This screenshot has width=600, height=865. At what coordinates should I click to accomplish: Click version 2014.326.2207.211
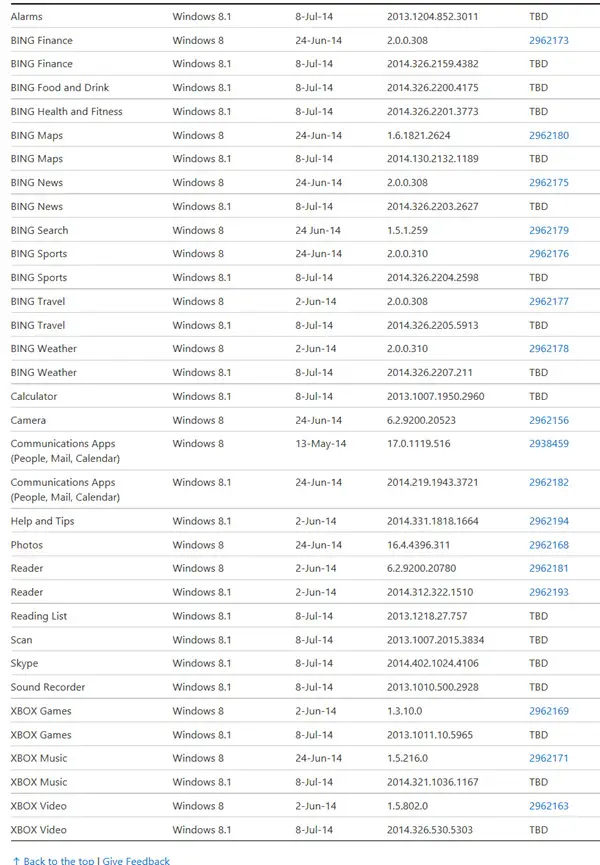point(430,372)
